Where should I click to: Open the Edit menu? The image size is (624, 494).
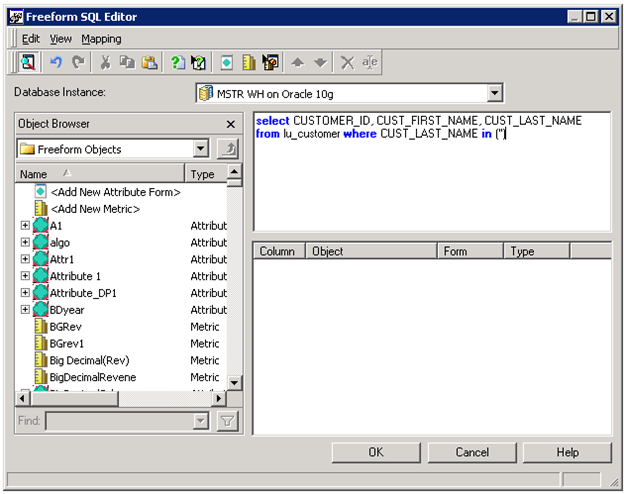31,39
